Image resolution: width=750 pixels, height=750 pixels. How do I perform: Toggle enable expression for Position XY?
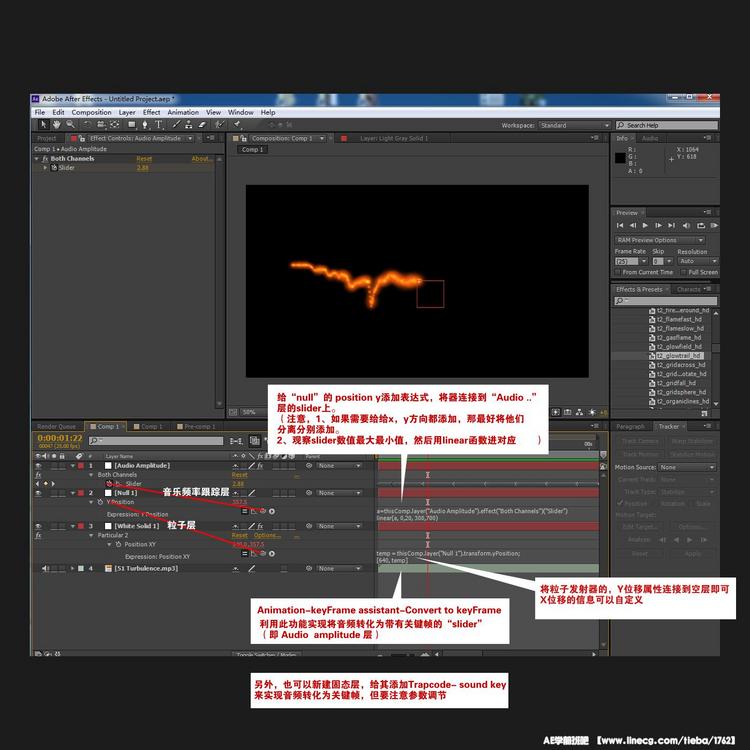244,553
